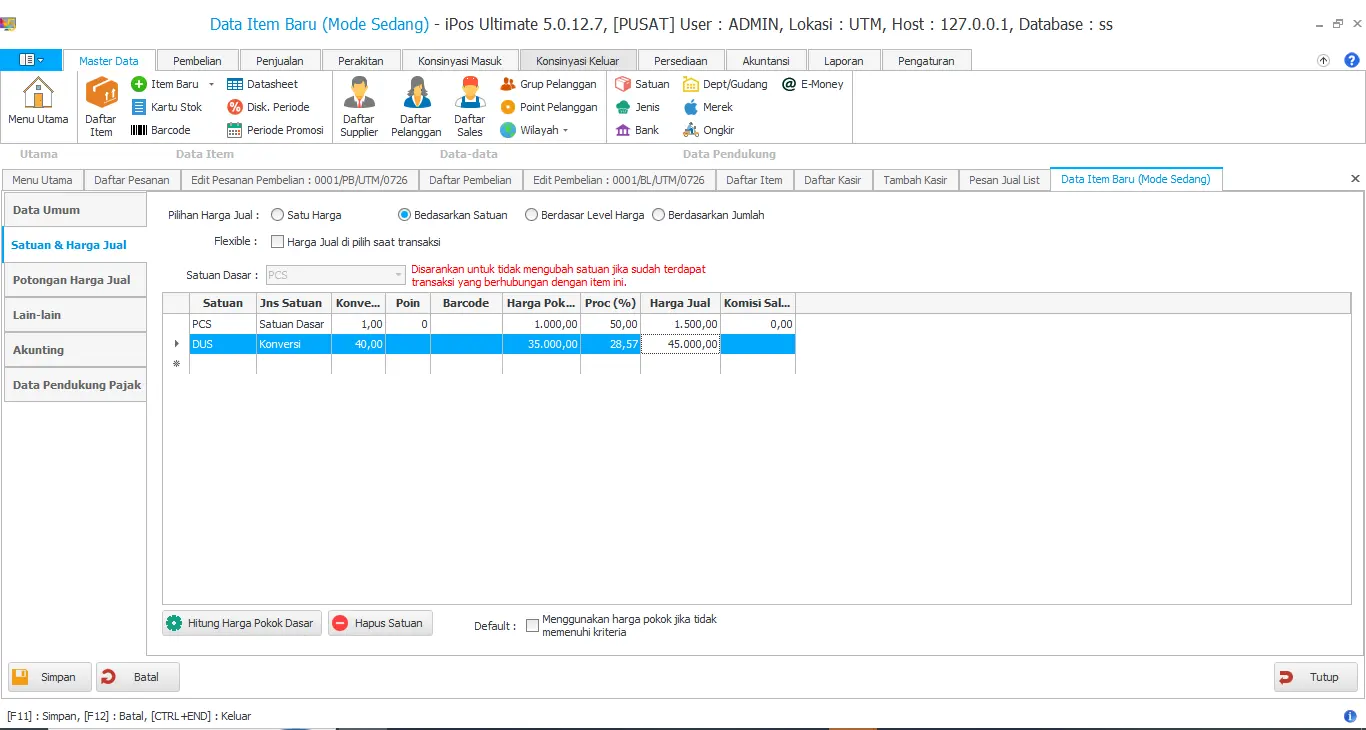The width and height of the screenshot is (1366, 730).
Task: Click the Item Baru plus icon
Action: tap(139, 84)
